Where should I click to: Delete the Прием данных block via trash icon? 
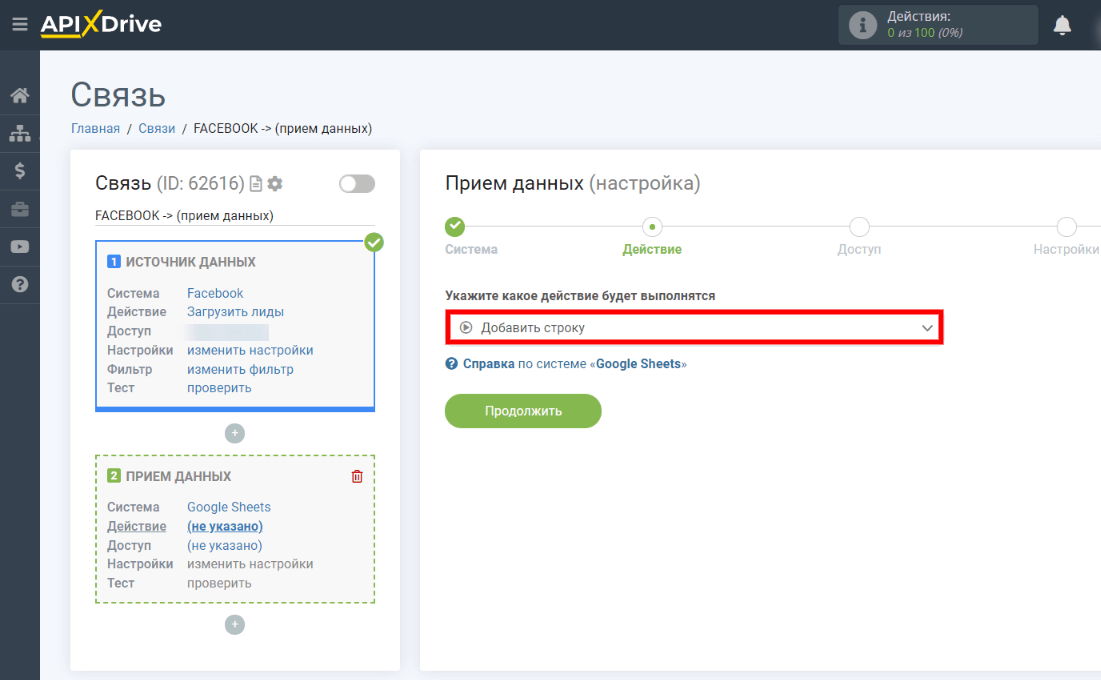(x=357, y=476)
